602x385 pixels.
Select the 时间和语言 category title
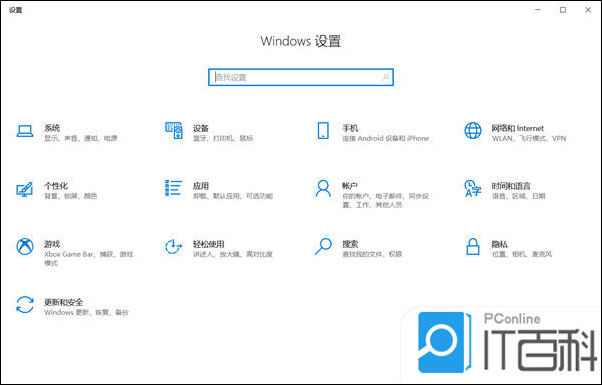click(x=511, y=186)
